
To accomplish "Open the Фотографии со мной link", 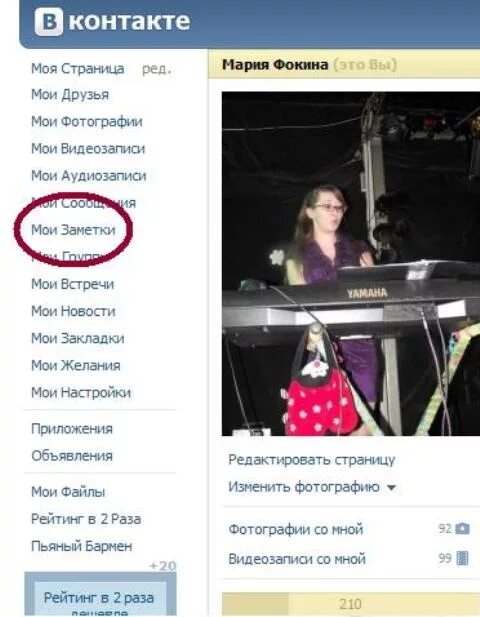I will 296,529.
